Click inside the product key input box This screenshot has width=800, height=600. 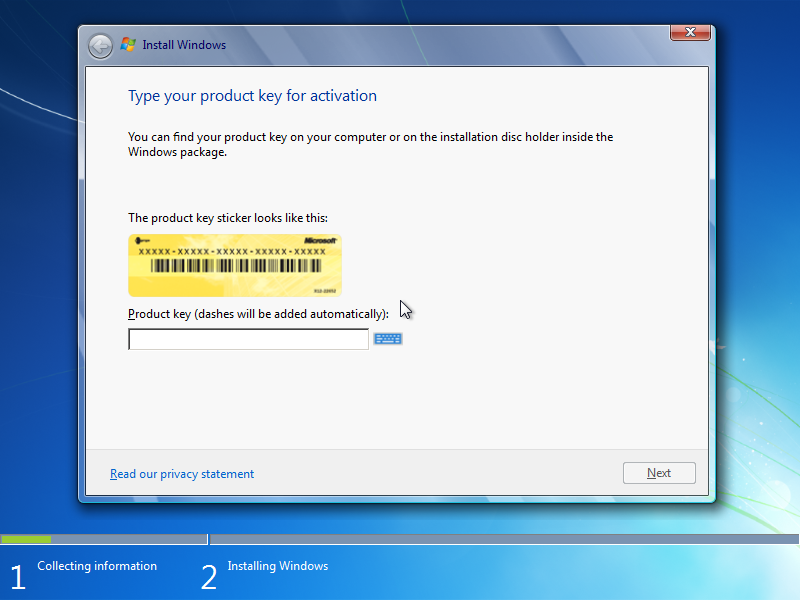(248, 338)
